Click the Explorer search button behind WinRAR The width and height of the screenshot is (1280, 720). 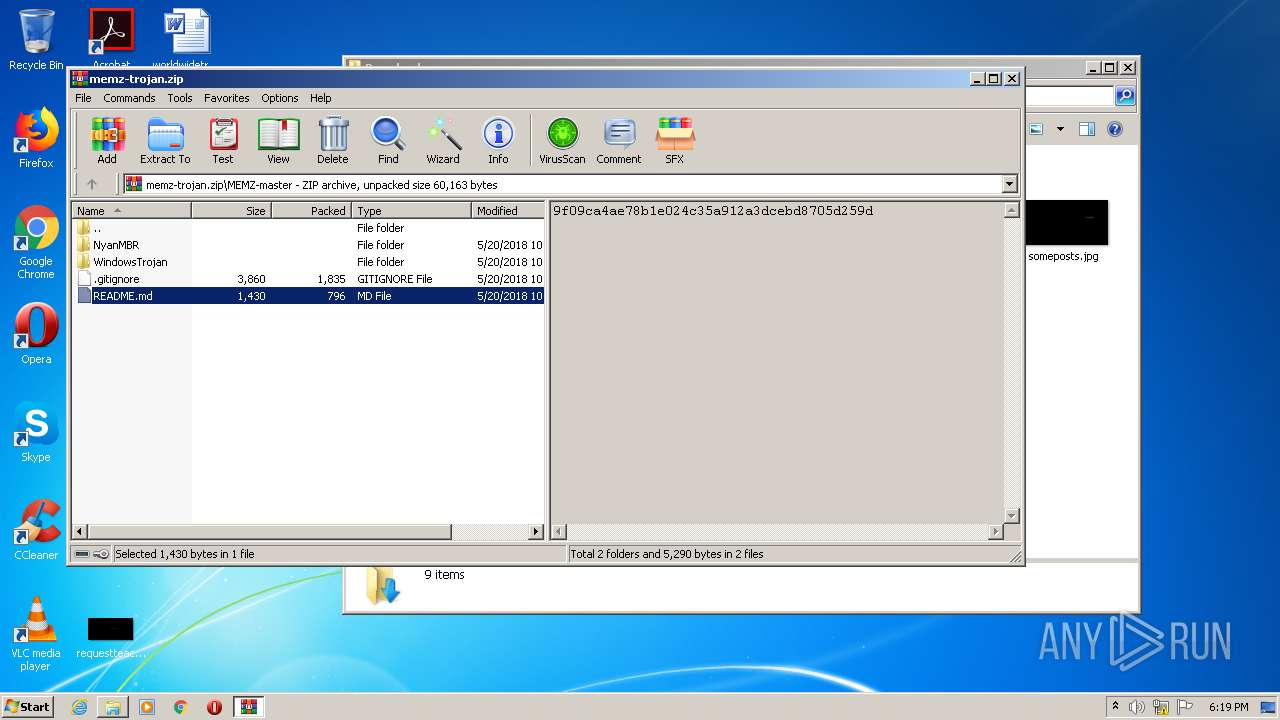[1125, 96]
